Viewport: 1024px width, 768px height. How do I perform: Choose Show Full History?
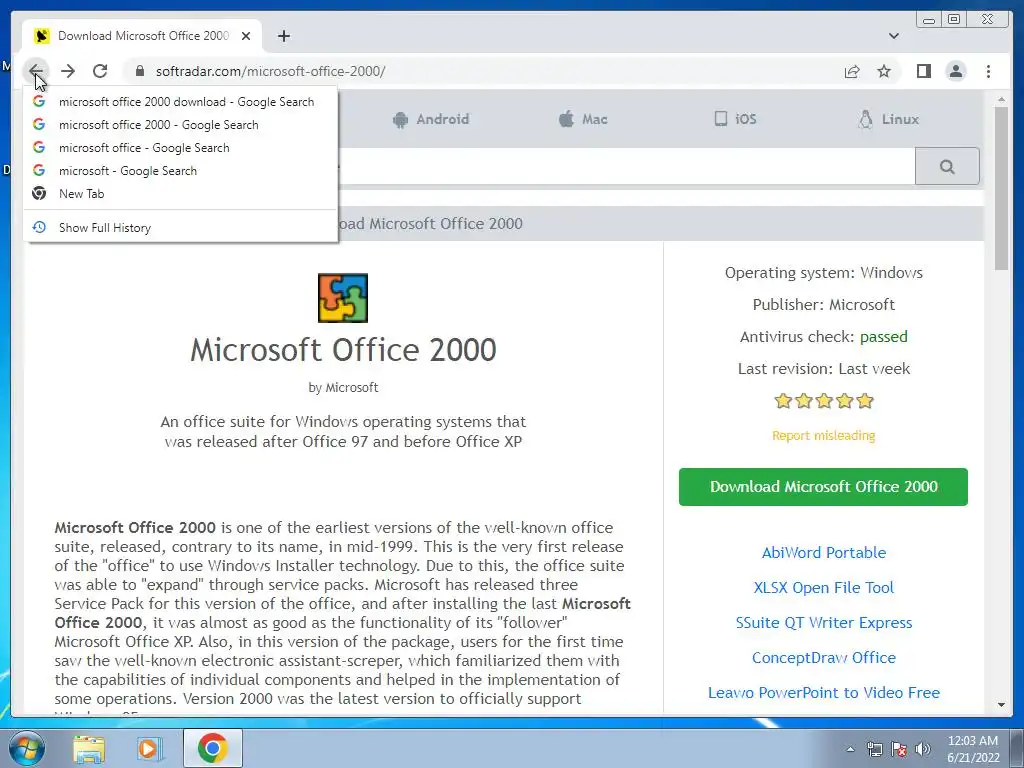[x=181, y=227]
